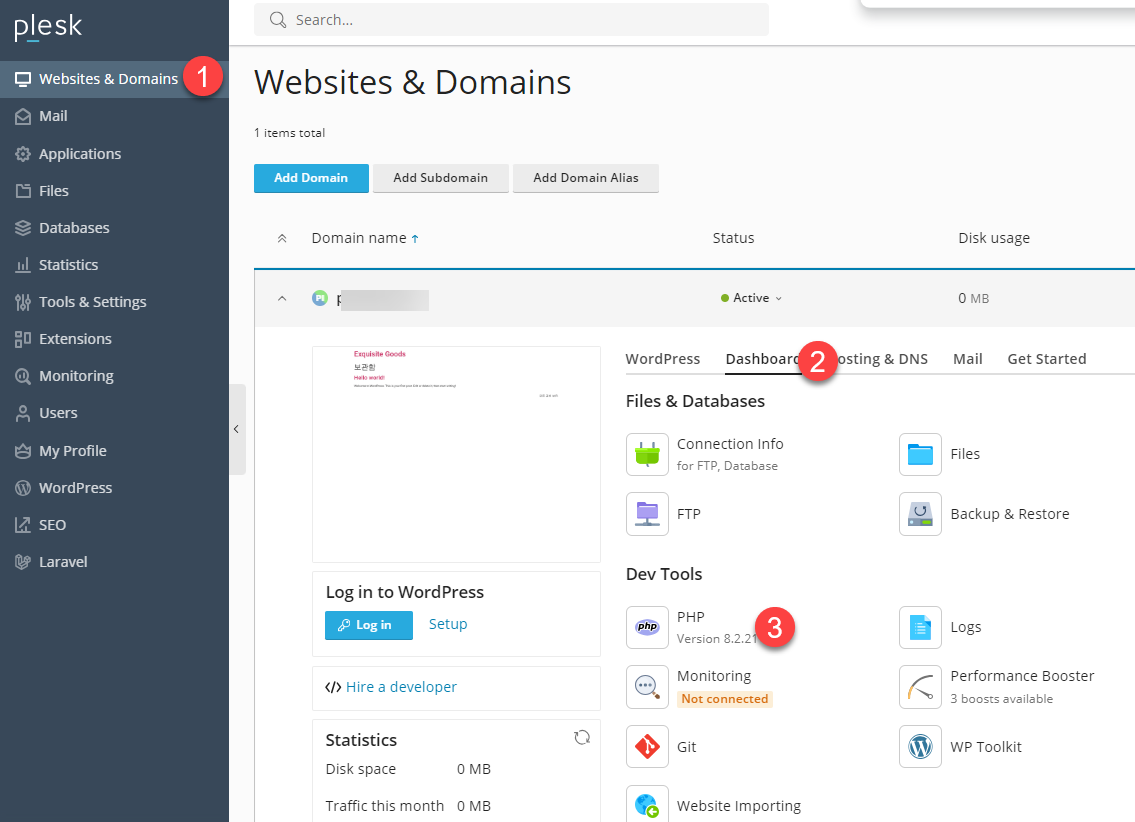Open Connection Info plug icon
Image resolution: width=1135 pixels, height=822 pixels.
[647, 454]
